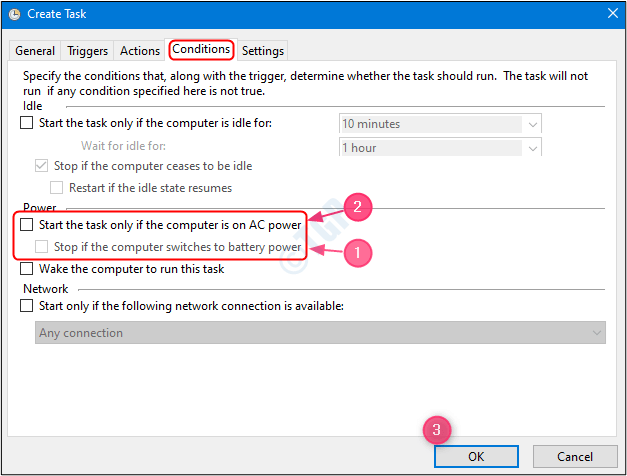Open the 1 hour wait for idle dropdown
Screen dimensions: 627x476
click(x=533, y=148)
